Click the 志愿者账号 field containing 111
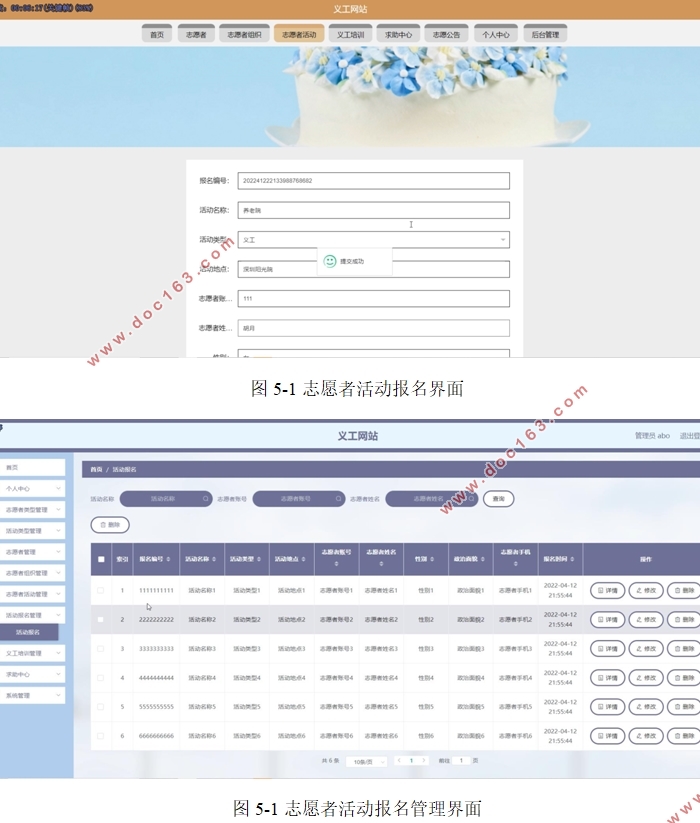 pos(373,299)
